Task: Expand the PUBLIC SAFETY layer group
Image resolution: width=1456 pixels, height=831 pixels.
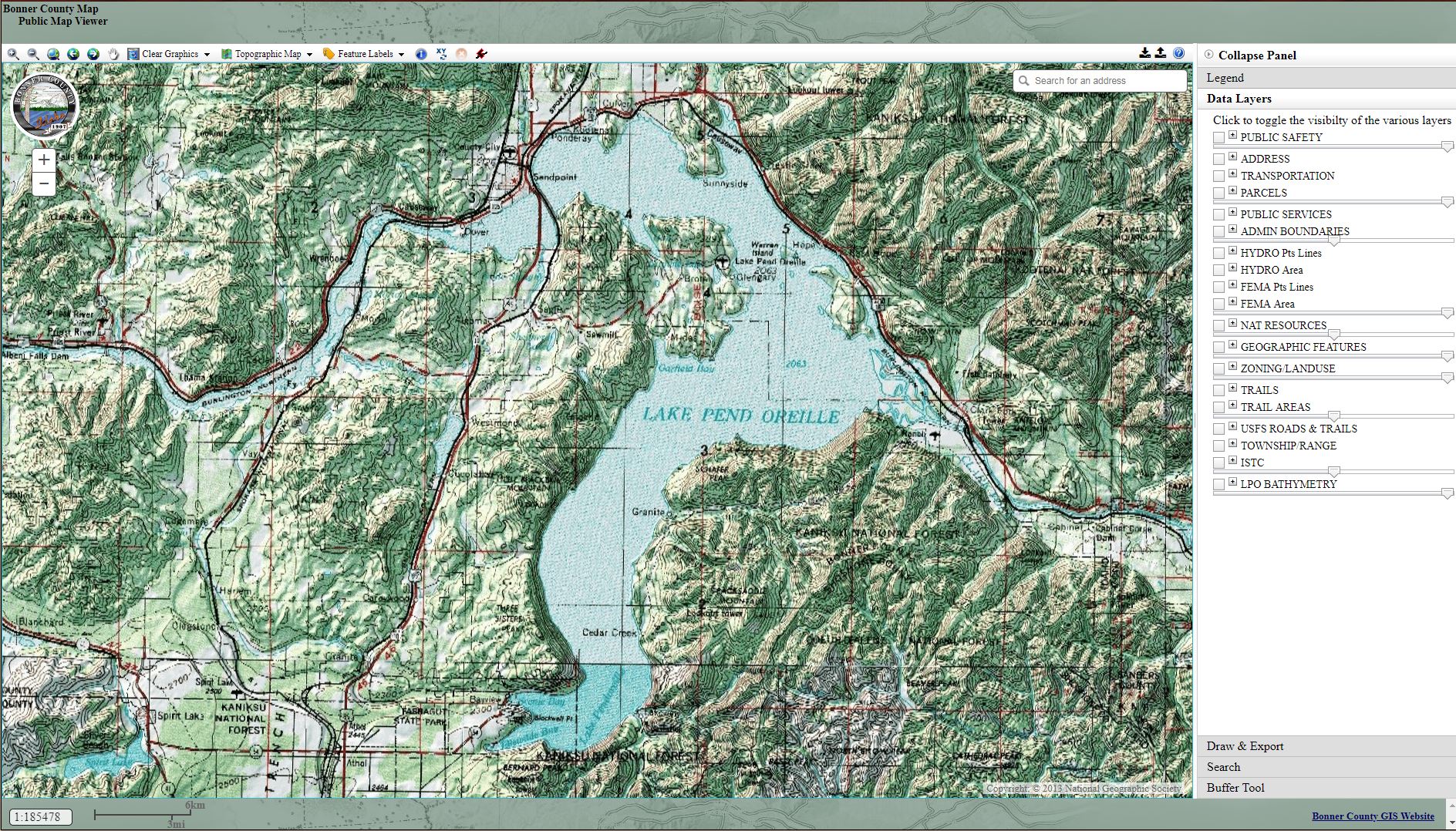Action: 1232,136
